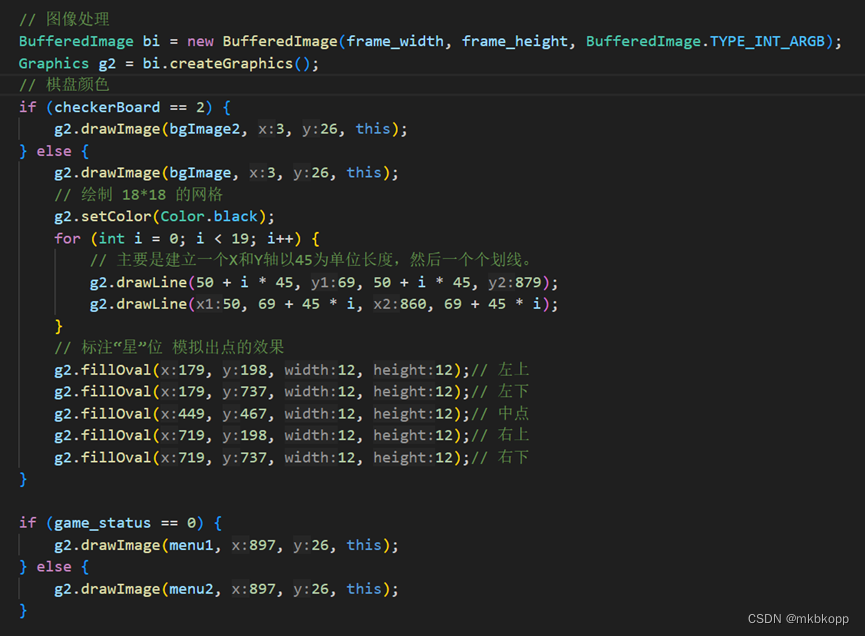Screen dimensions: 865x636
Task: Click fillOval line with comment 右下
Action: [x=291, y=457]
